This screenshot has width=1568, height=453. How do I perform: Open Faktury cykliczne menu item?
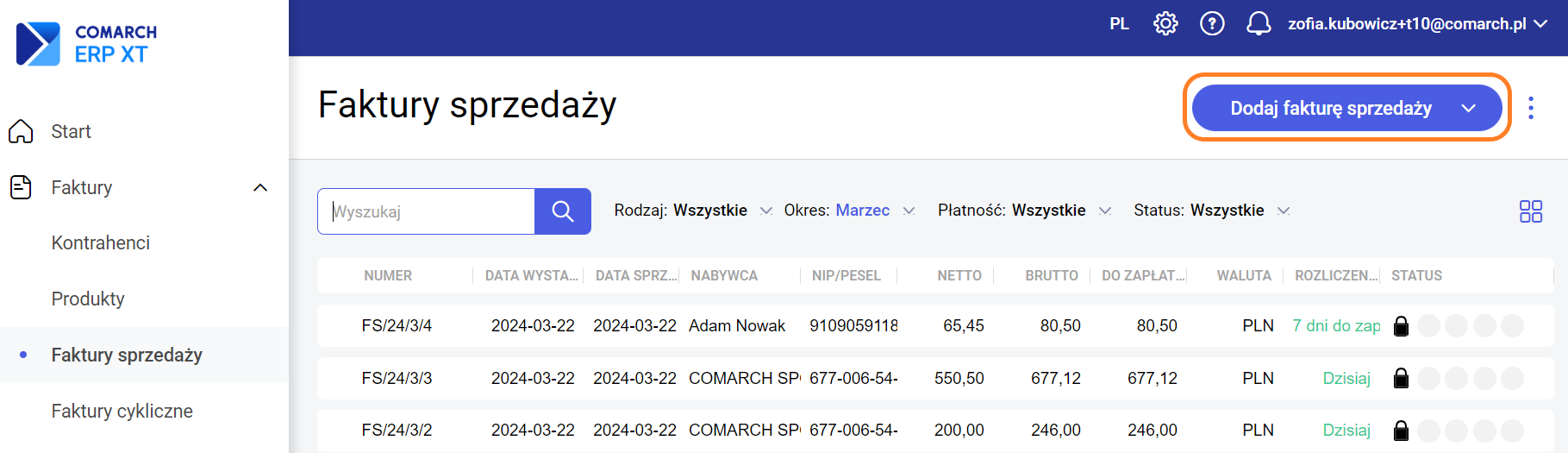122,411
